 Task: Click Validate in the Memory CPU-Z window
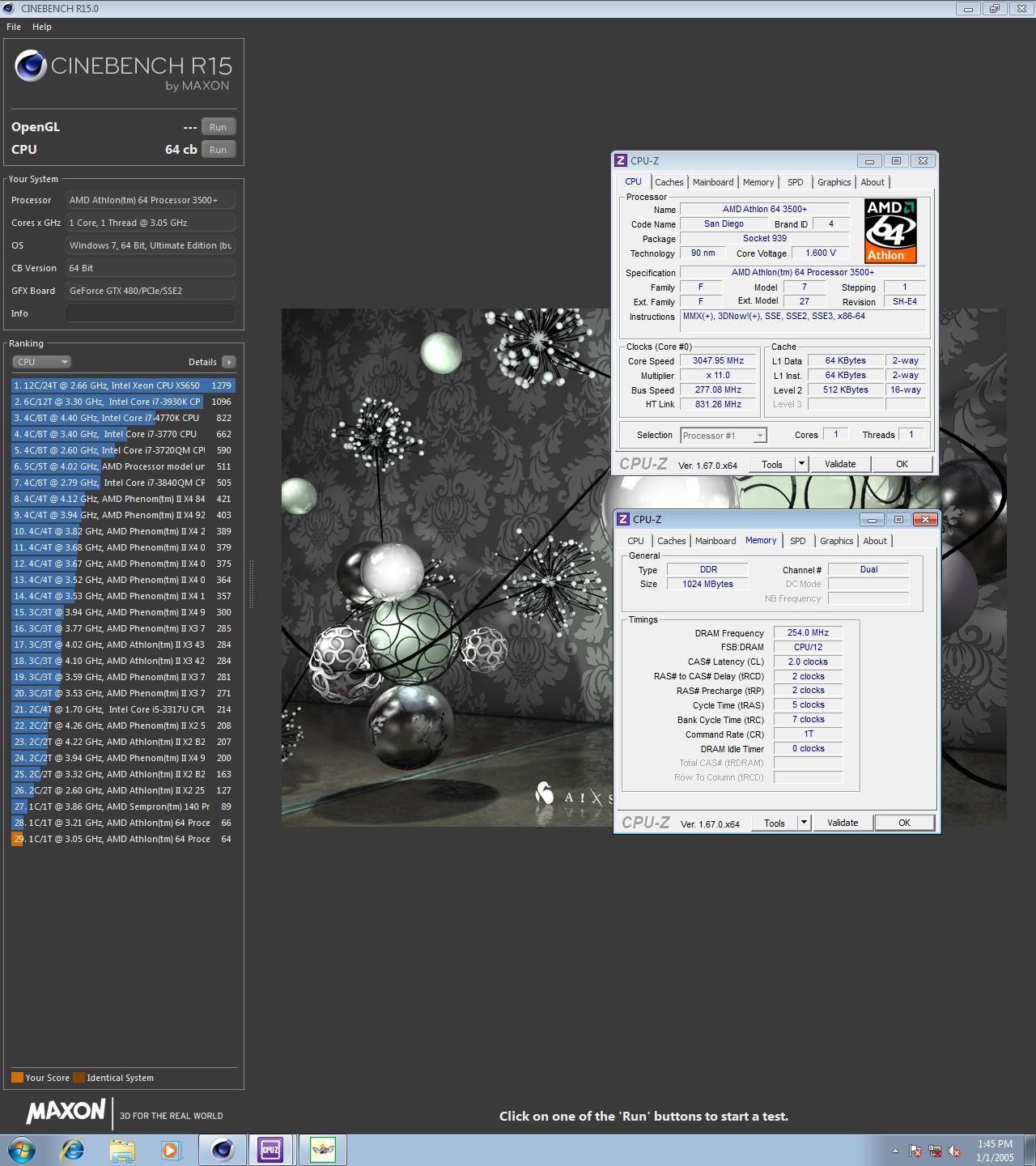843,823
